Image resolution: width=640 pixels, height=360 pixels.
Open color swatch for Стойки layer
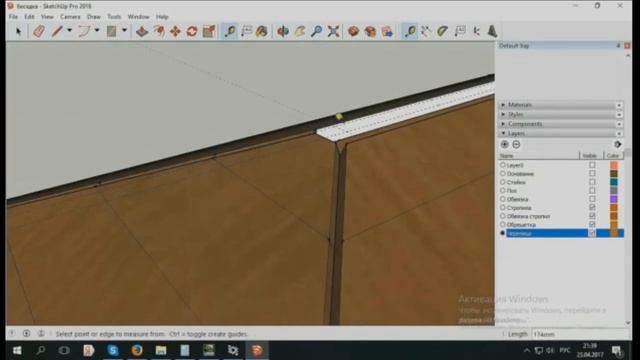[x=613, y=182]
